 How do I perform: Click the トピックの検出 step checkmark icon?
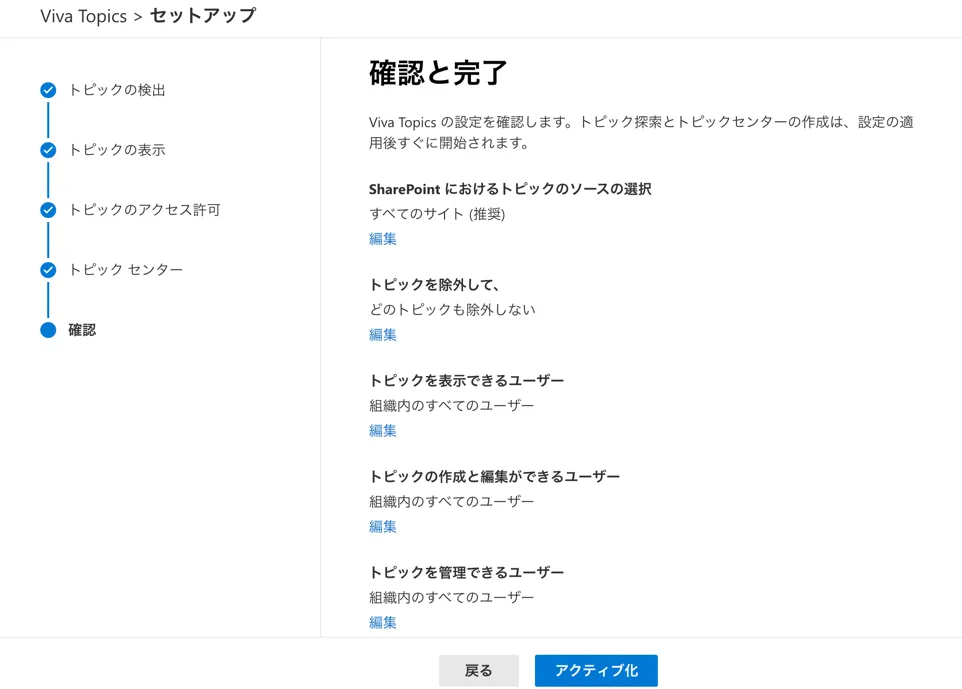coord(48,90)
